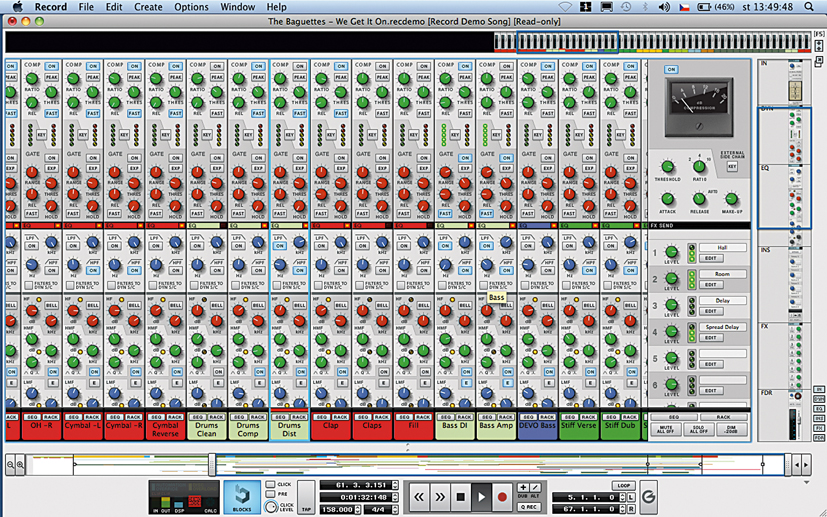827x517 pixels.
Task: Toggle the master compressor ON button
Action: (x=671, y=69)
